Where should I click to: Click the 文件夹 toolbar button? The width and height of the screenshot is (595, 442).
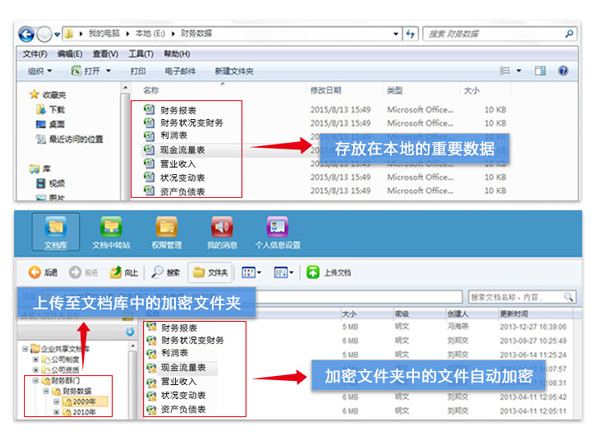[210, 272]
